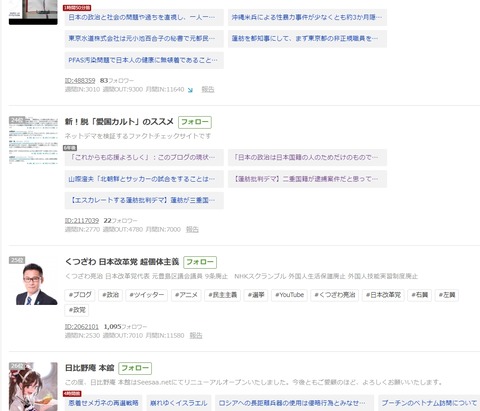Click stats text 週間IN:2770

(82, 229)
